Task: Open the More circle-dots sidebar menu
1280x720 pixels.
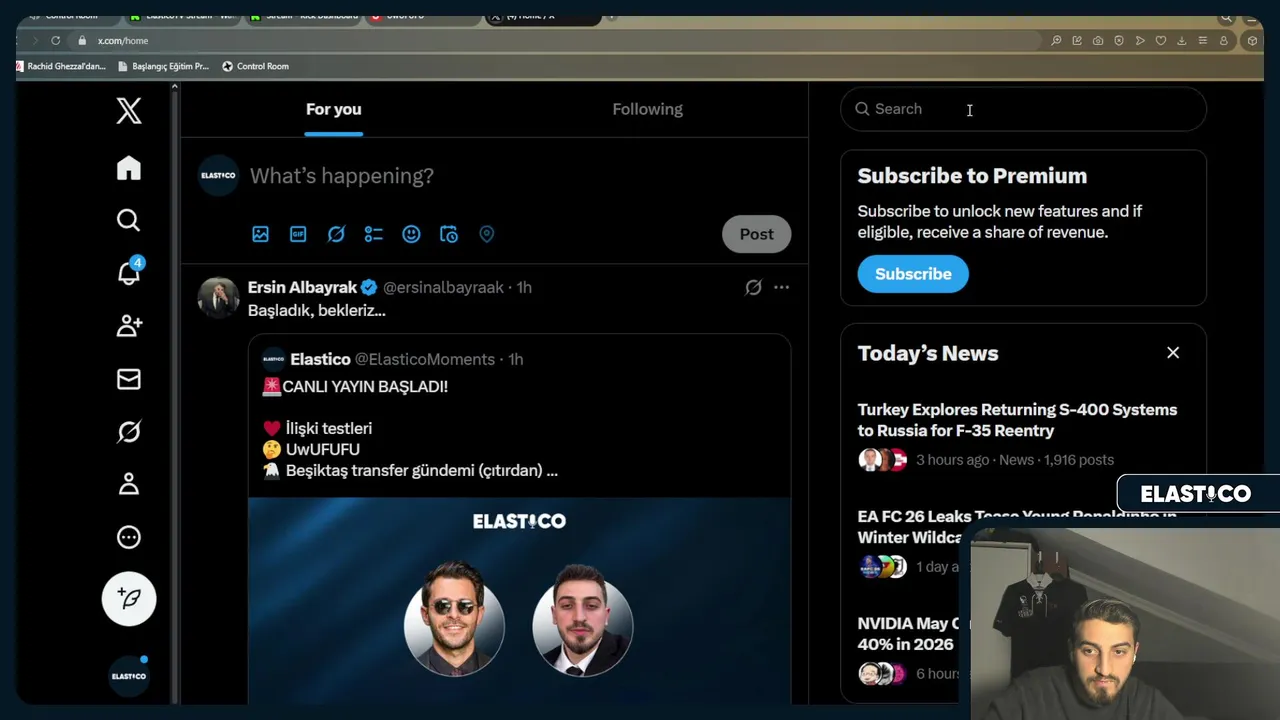Action: 129,537
